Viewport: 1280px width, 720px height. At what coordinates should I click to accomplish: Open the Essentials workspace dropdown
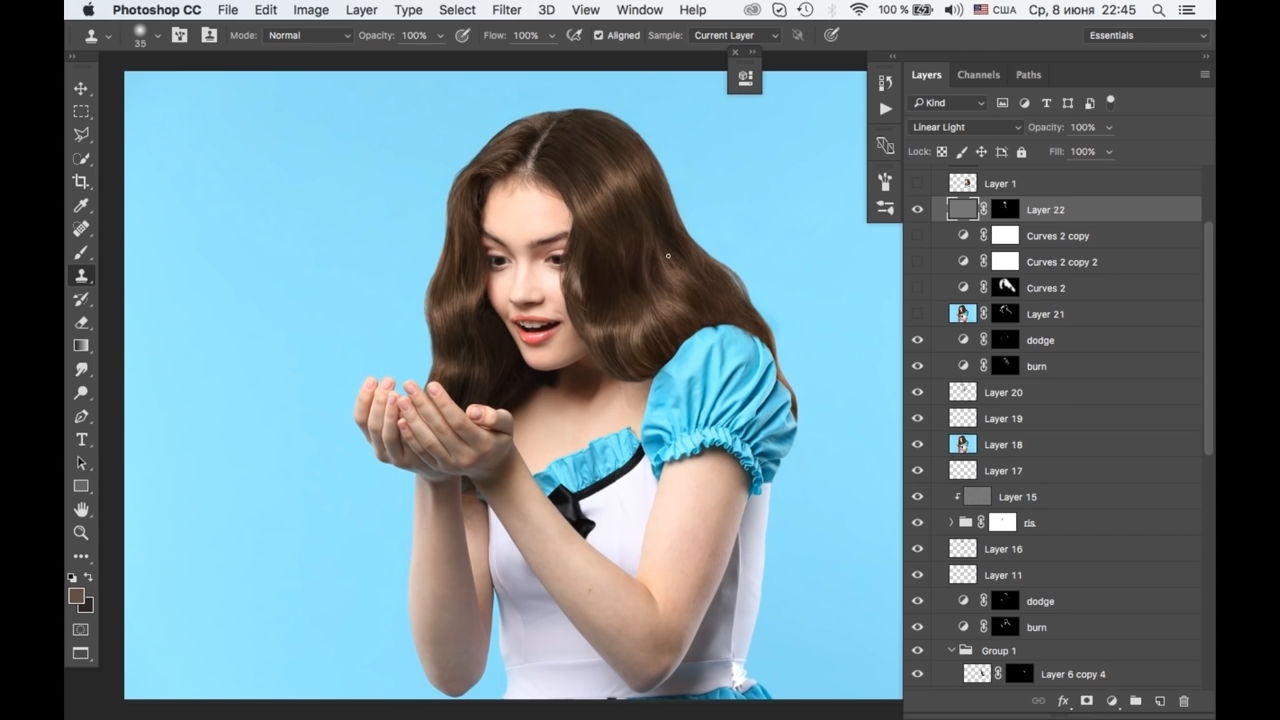click(x=1147, y=35)
